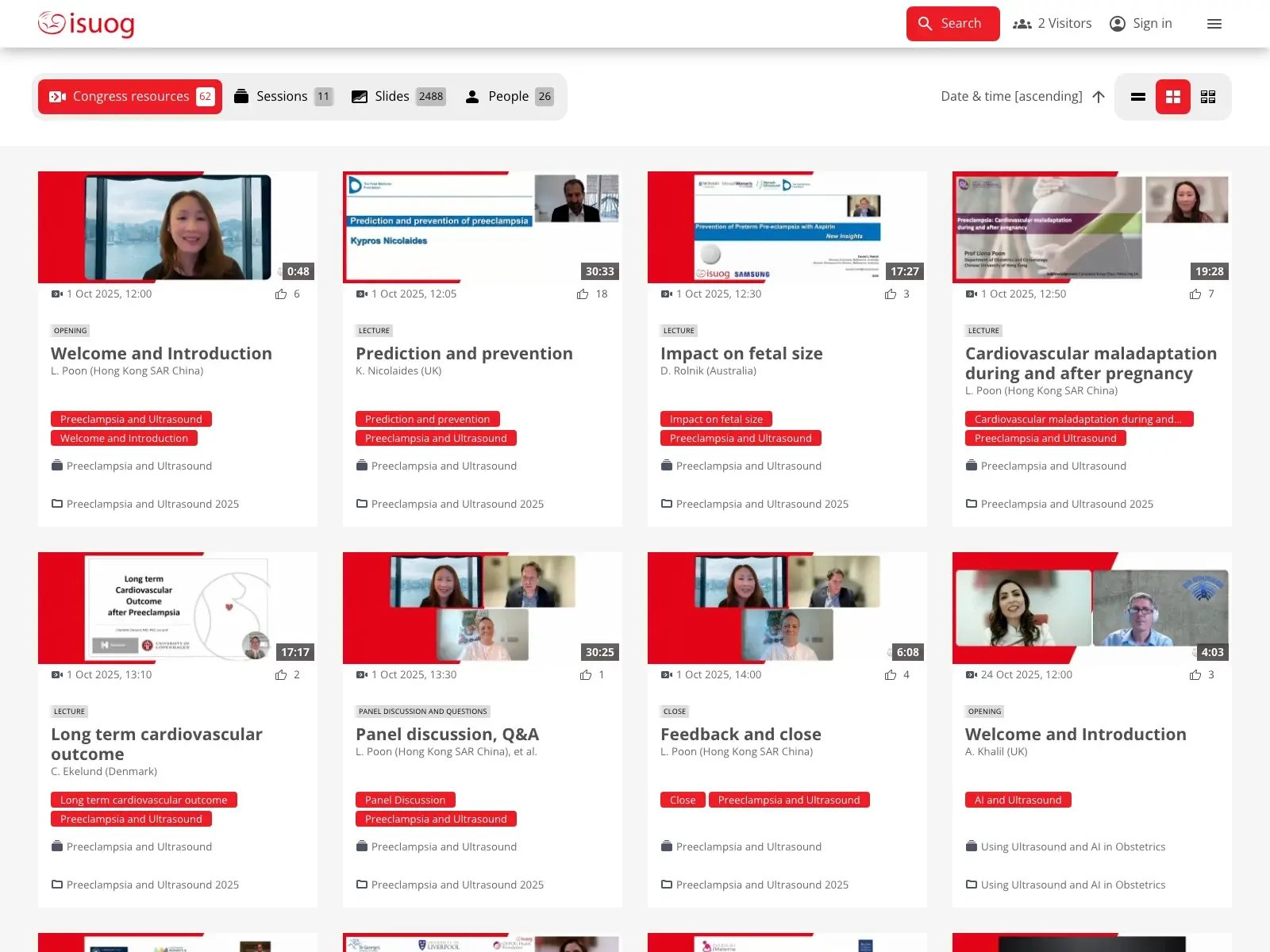
Task: Open the Panel discussion, Q&A title
Action: (447, 735)
